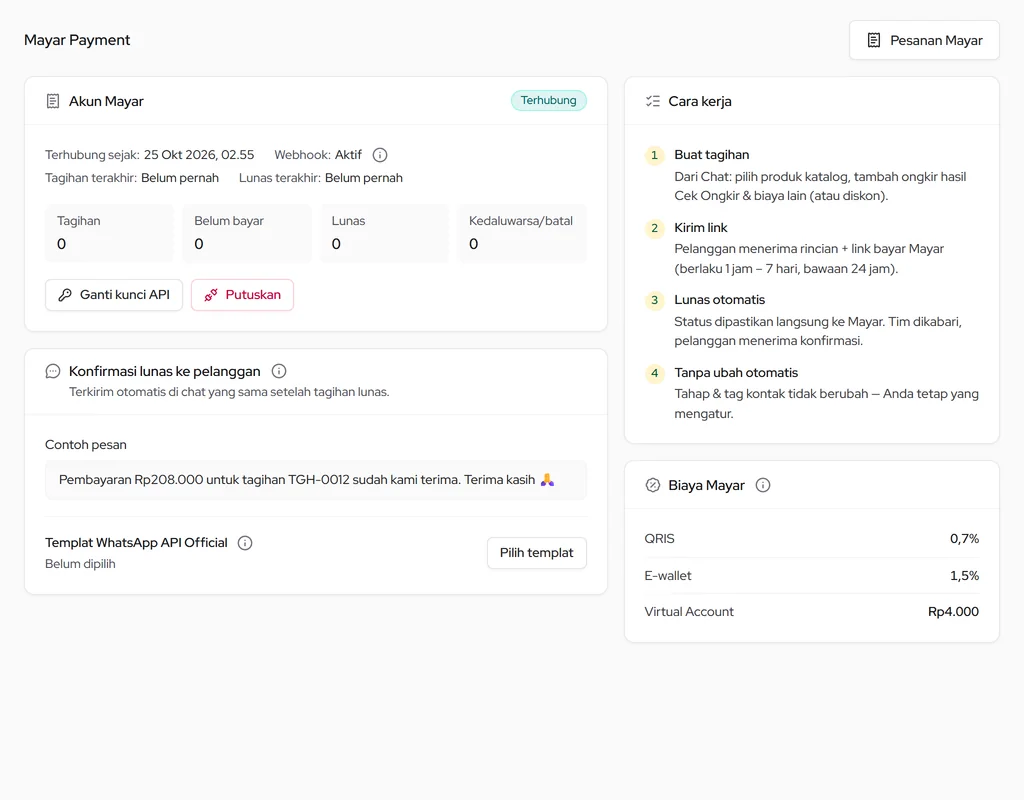
Task: Click the Terhubung status badge
Action: [549, 101]
